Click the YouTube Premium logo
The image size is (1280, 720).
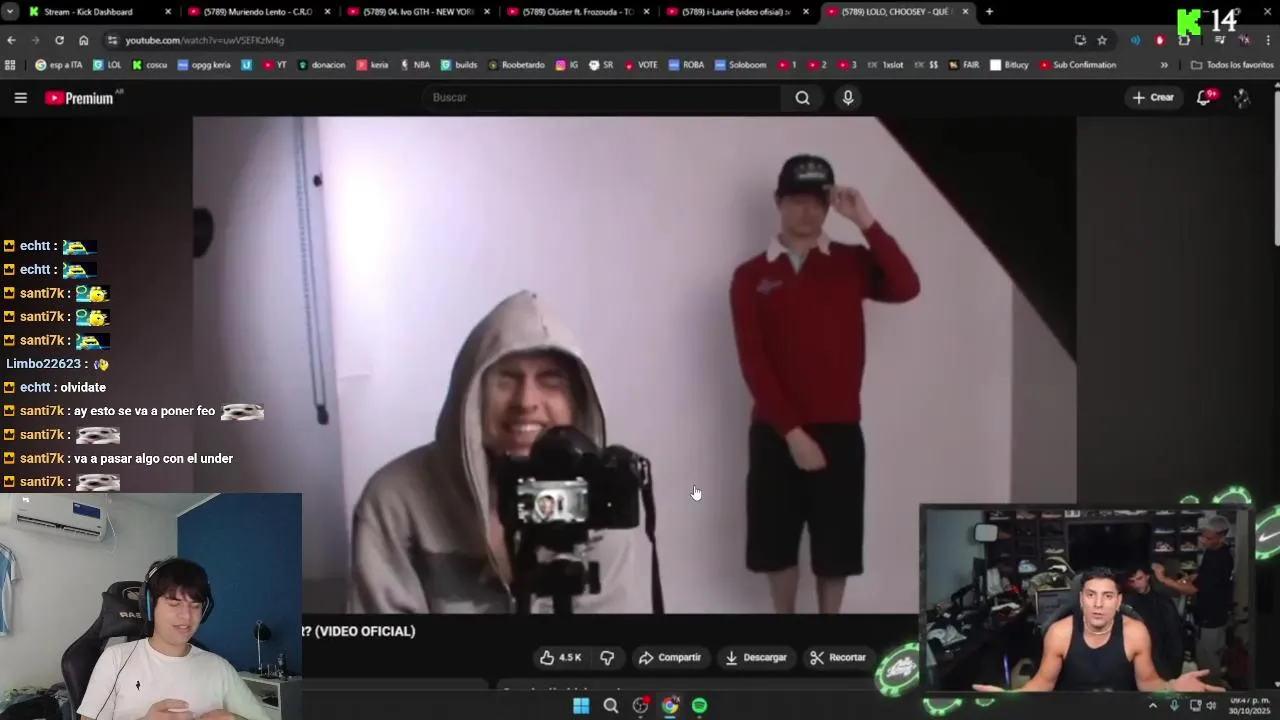pos(80,98)
